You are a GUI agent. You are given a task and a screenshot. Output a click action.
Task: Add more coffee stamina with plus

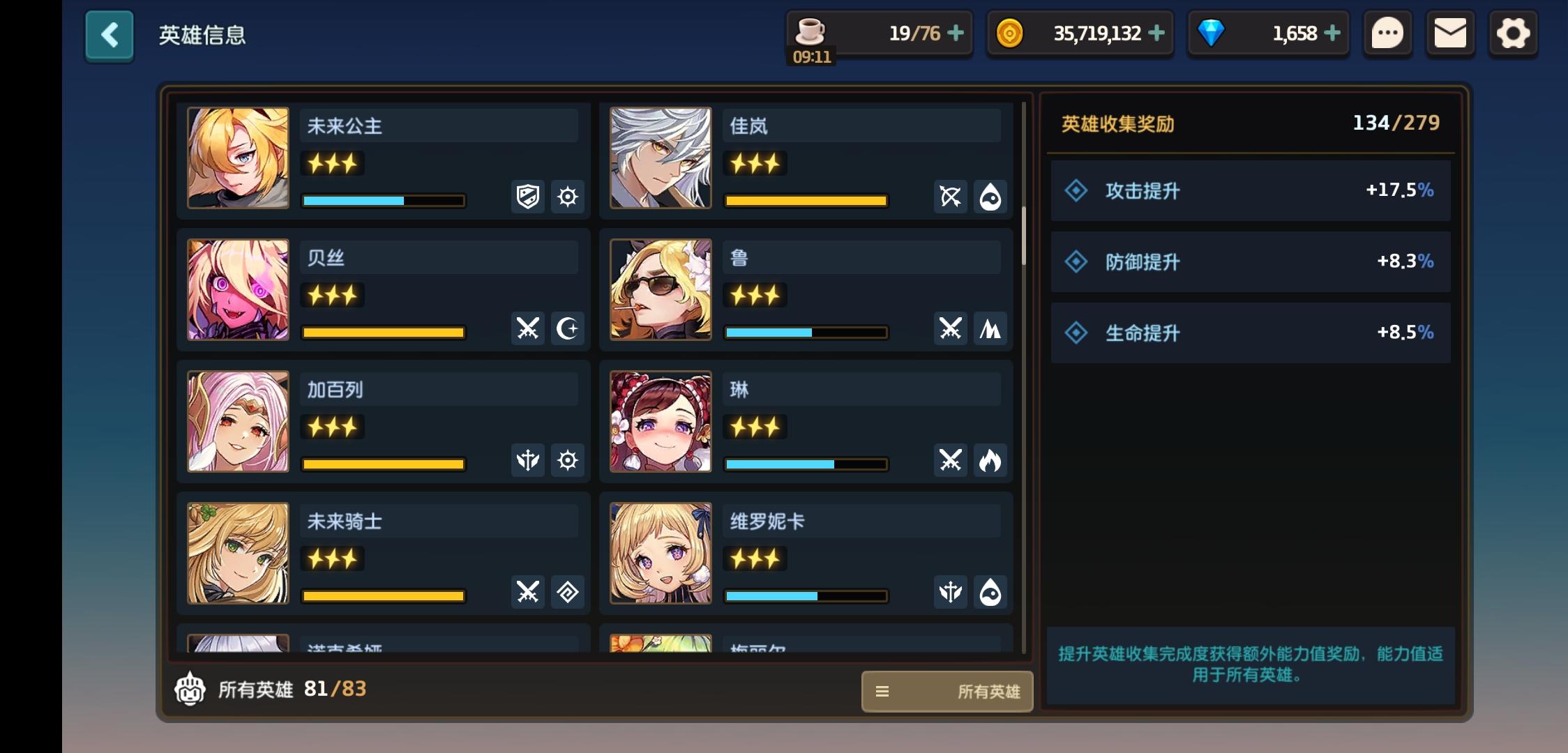click(956, 33)
